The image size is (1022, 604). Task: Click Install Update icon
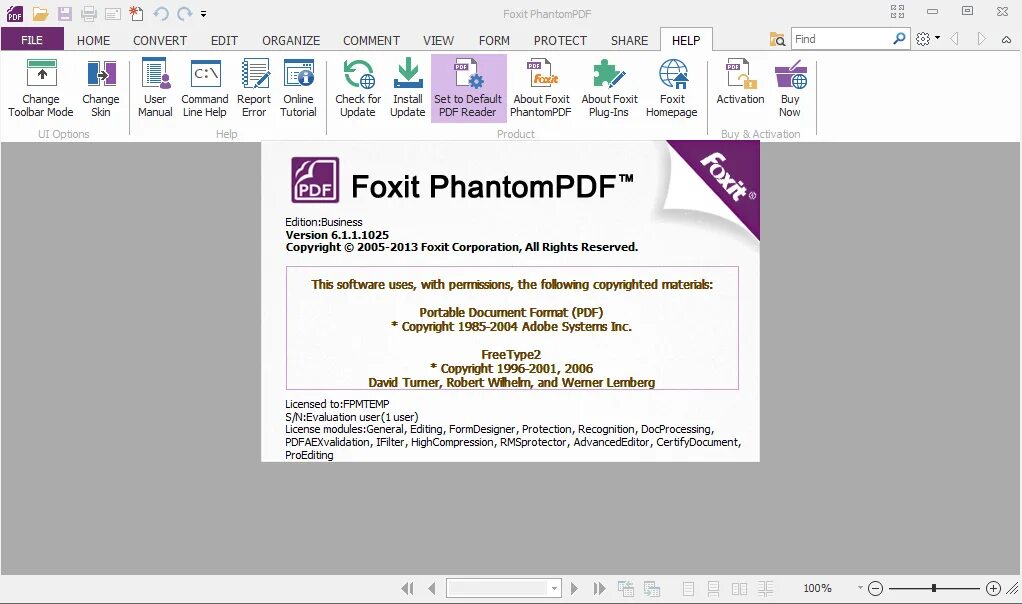pos(408,73)
